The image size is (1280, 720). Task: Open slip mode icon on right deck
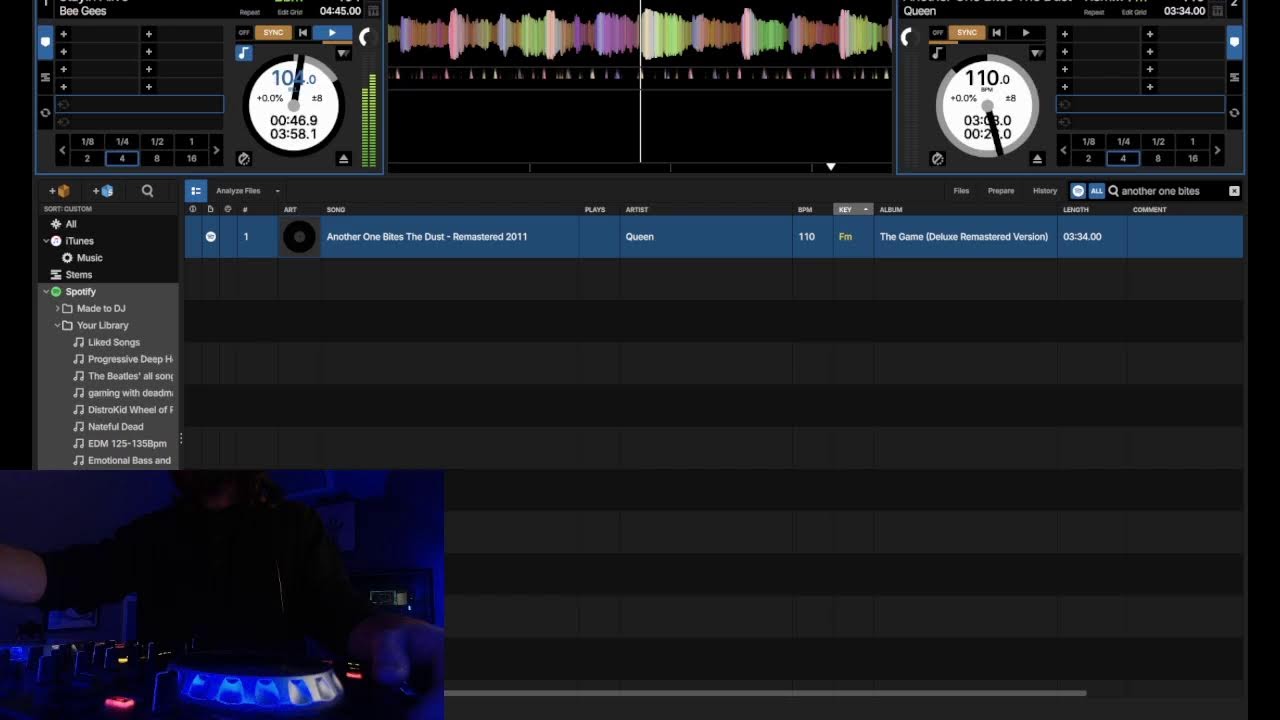click(x=937, y=159)
